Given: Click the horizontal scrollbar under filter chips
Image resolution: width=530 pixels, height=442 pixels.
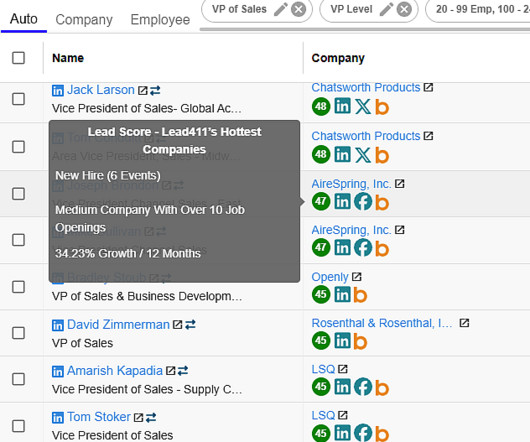Looking at the screenshot, I should 365,29.
